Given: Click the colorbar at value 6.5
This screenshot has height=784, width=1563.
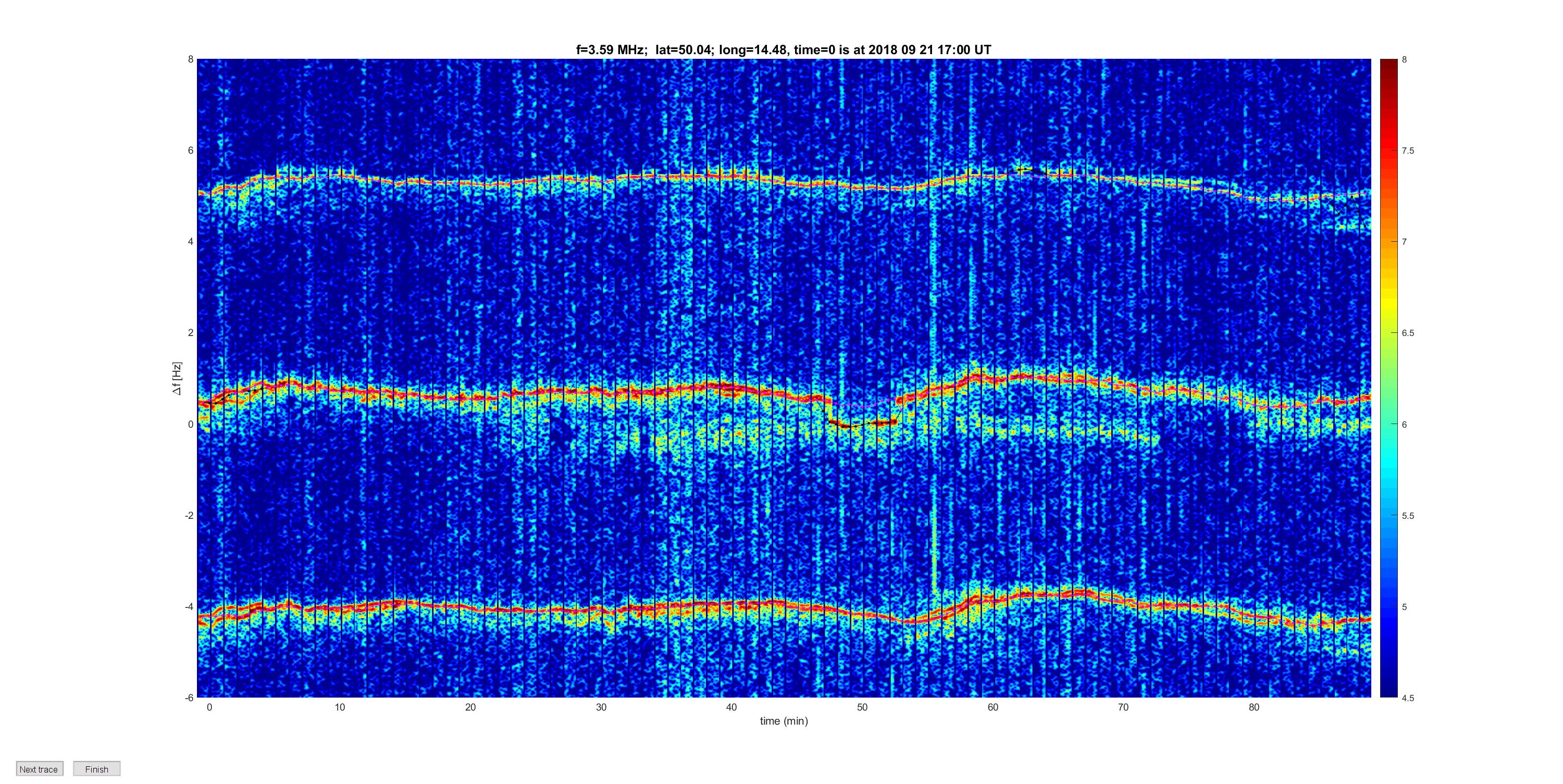Looking at the screenshot, I should click(x=1389, y=333).
